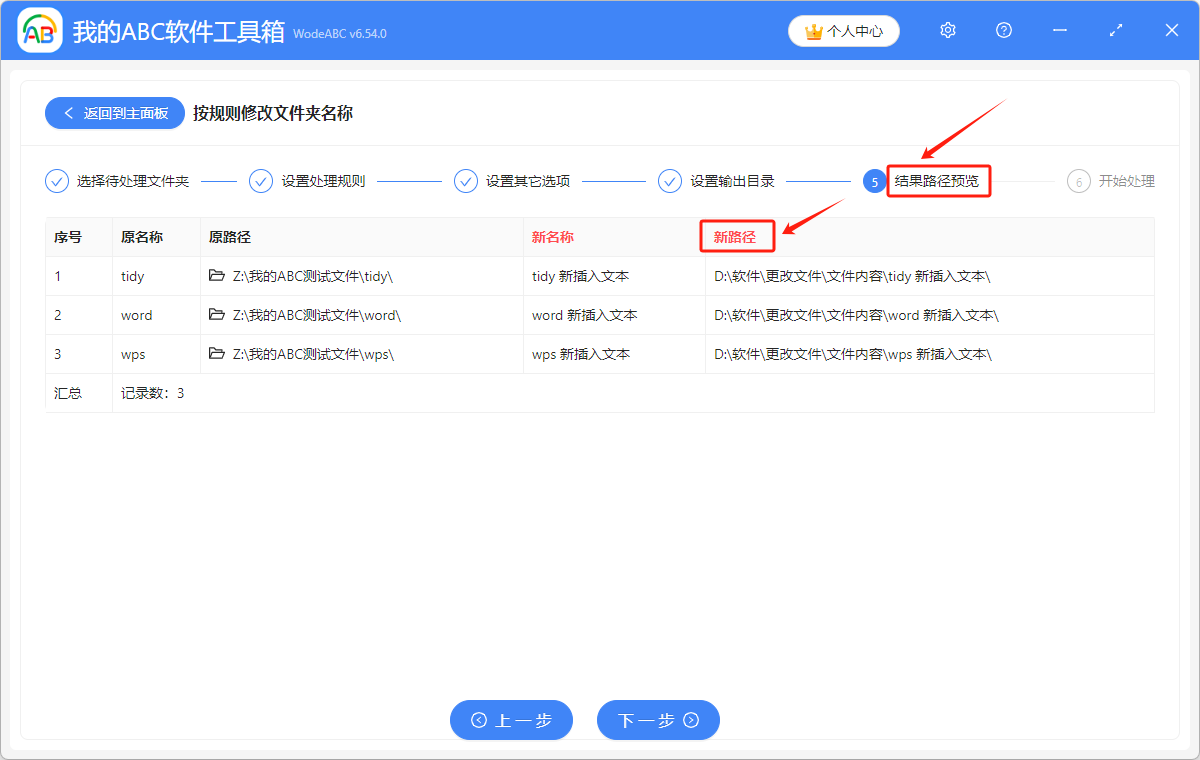Click the checkmark icon for 设置输出目录 step
Image resolution: width=1200 pixels, height=760 pixels.
(669, 181)
